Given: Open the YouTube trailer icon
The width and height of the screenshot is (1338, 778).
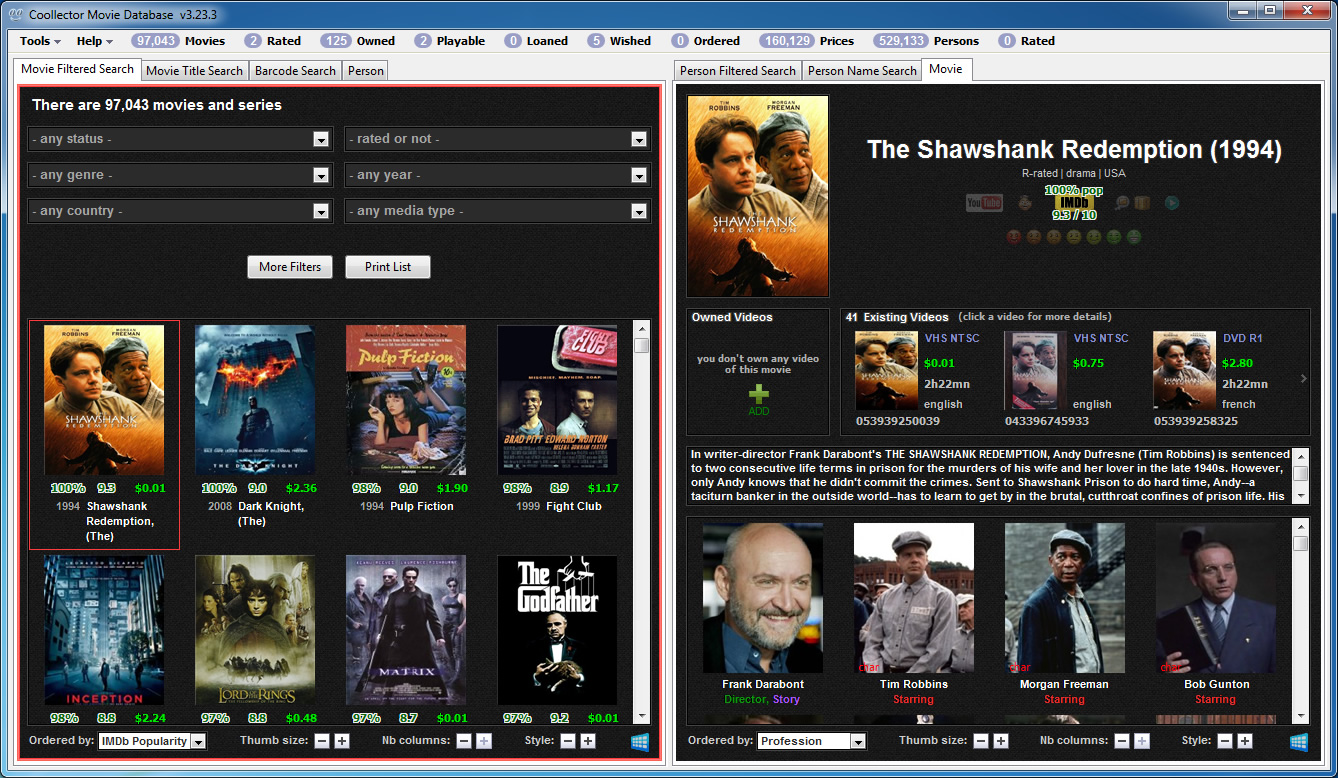Looking at the screenshot, I should [984, 203].
